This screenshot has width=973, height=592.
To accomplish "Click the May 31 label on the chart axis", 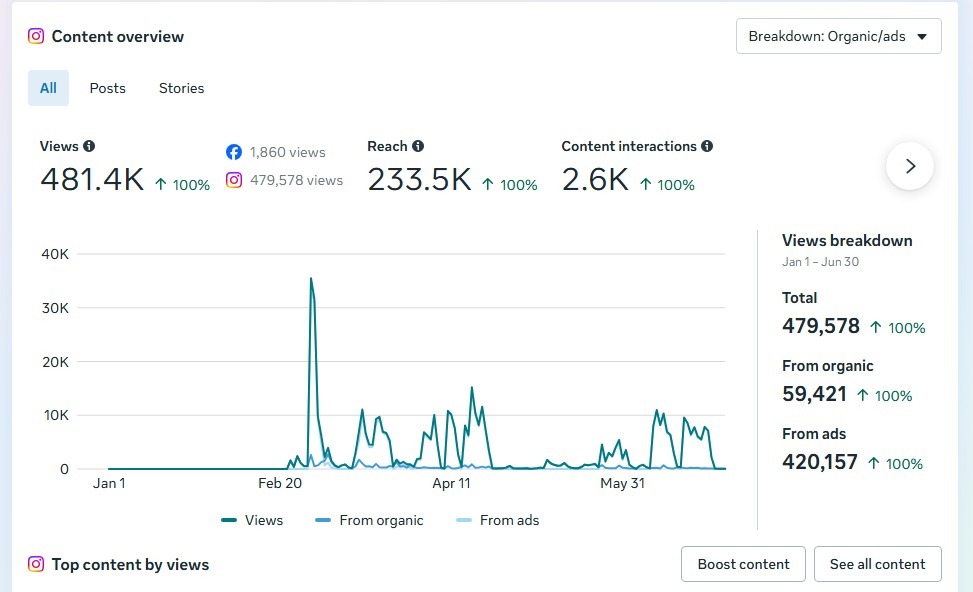I will [622, 483].
